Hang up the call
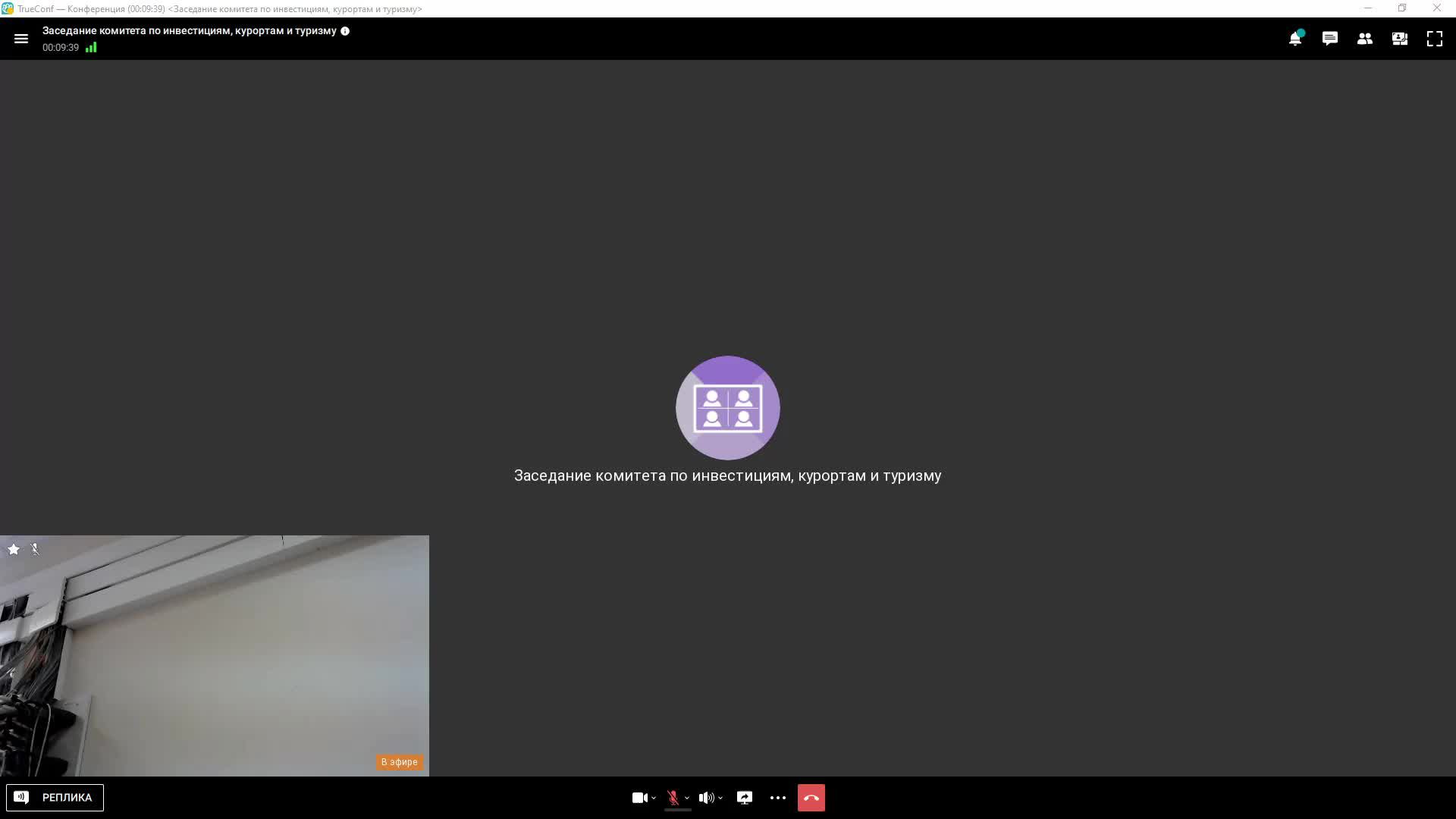This screenshot has width=1456, height=819. [811, 798]
